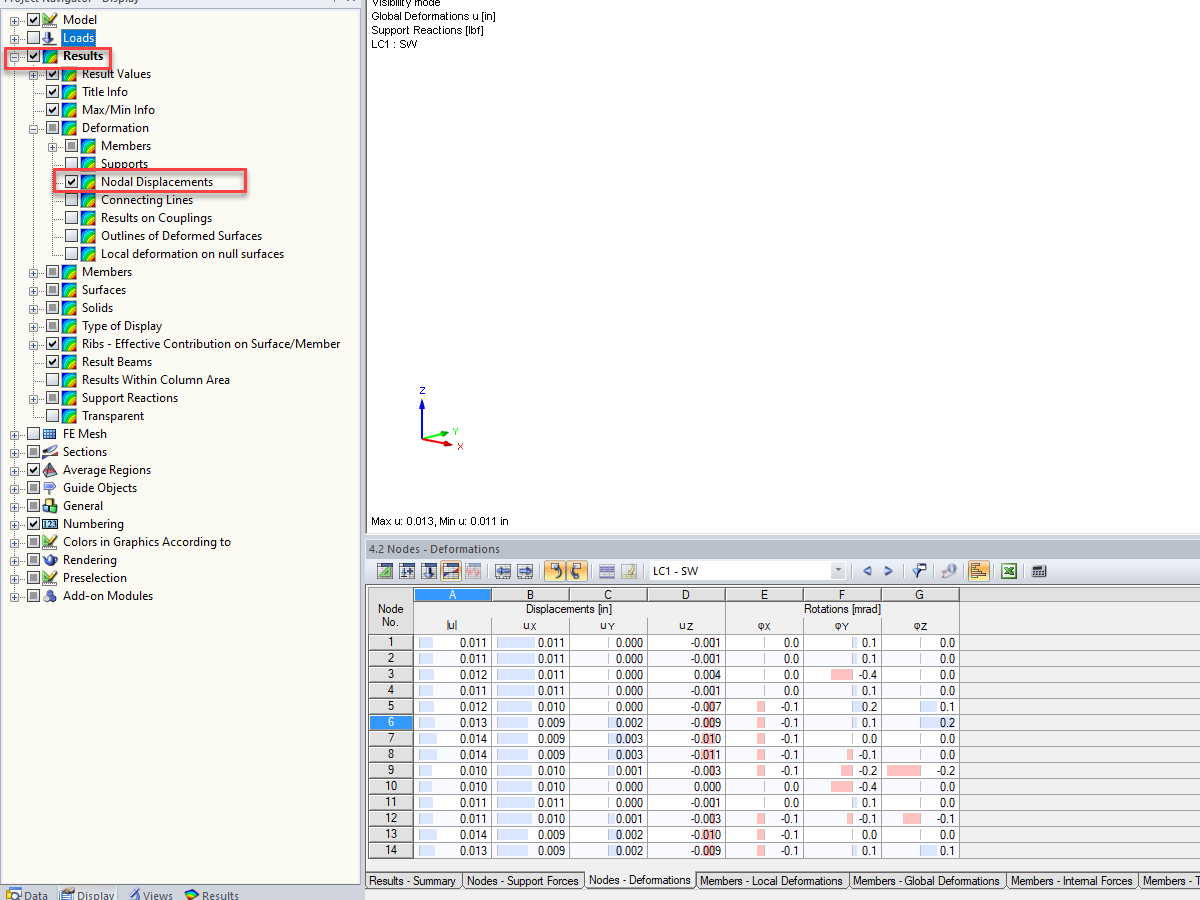Select the Preselection tree item
Screen dimensions: 1200x900
(x=95, y=578)
